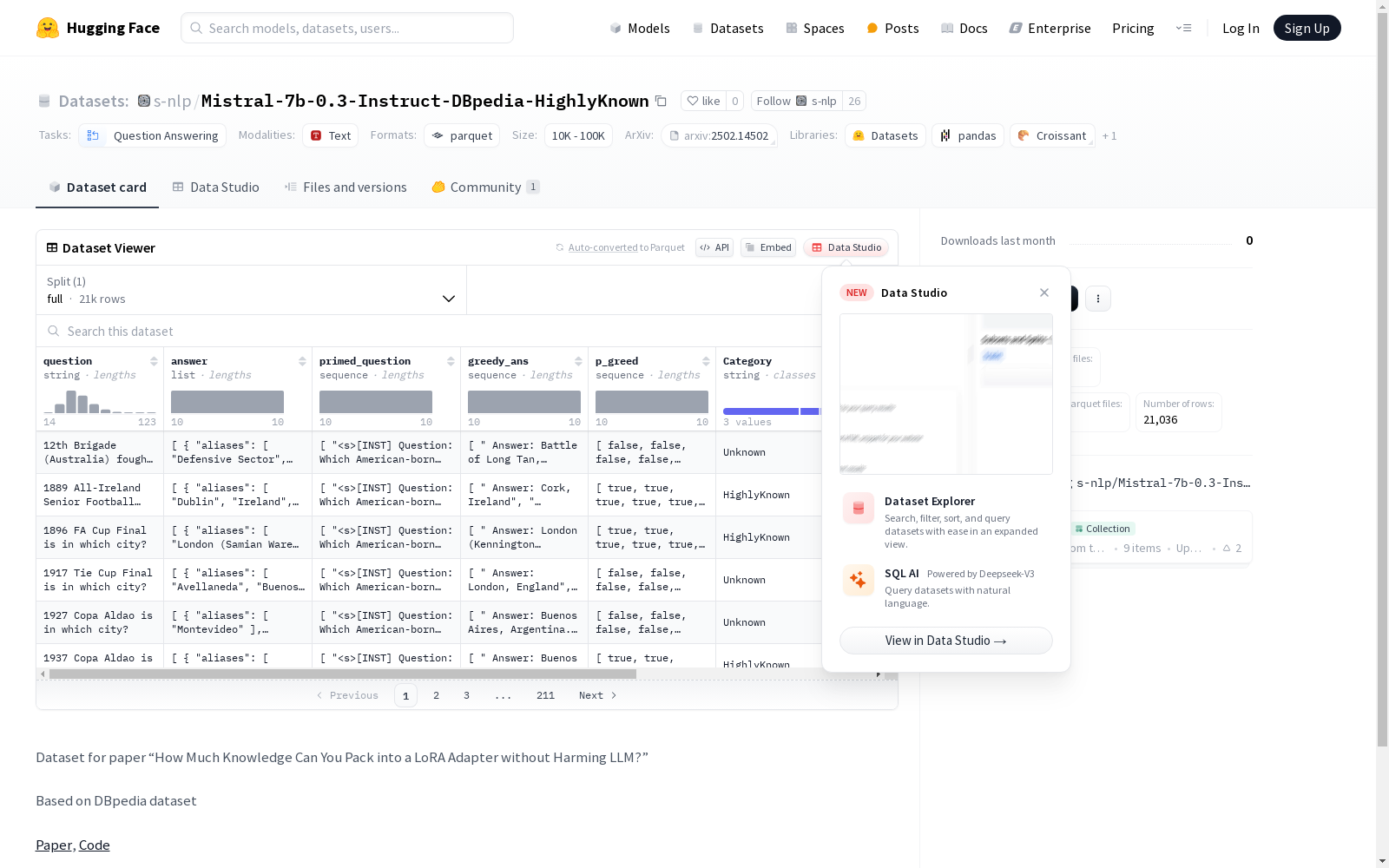Select the Text modality tag
This screenshot has width=1389, height=868.
(x=331, y=135)
